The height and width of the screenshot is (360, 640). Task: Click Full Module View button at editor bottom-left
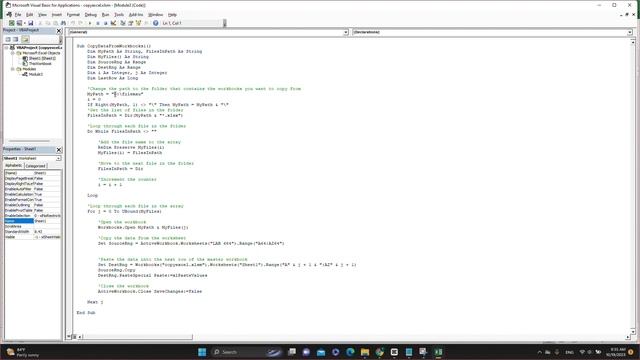tap(74, 337)
